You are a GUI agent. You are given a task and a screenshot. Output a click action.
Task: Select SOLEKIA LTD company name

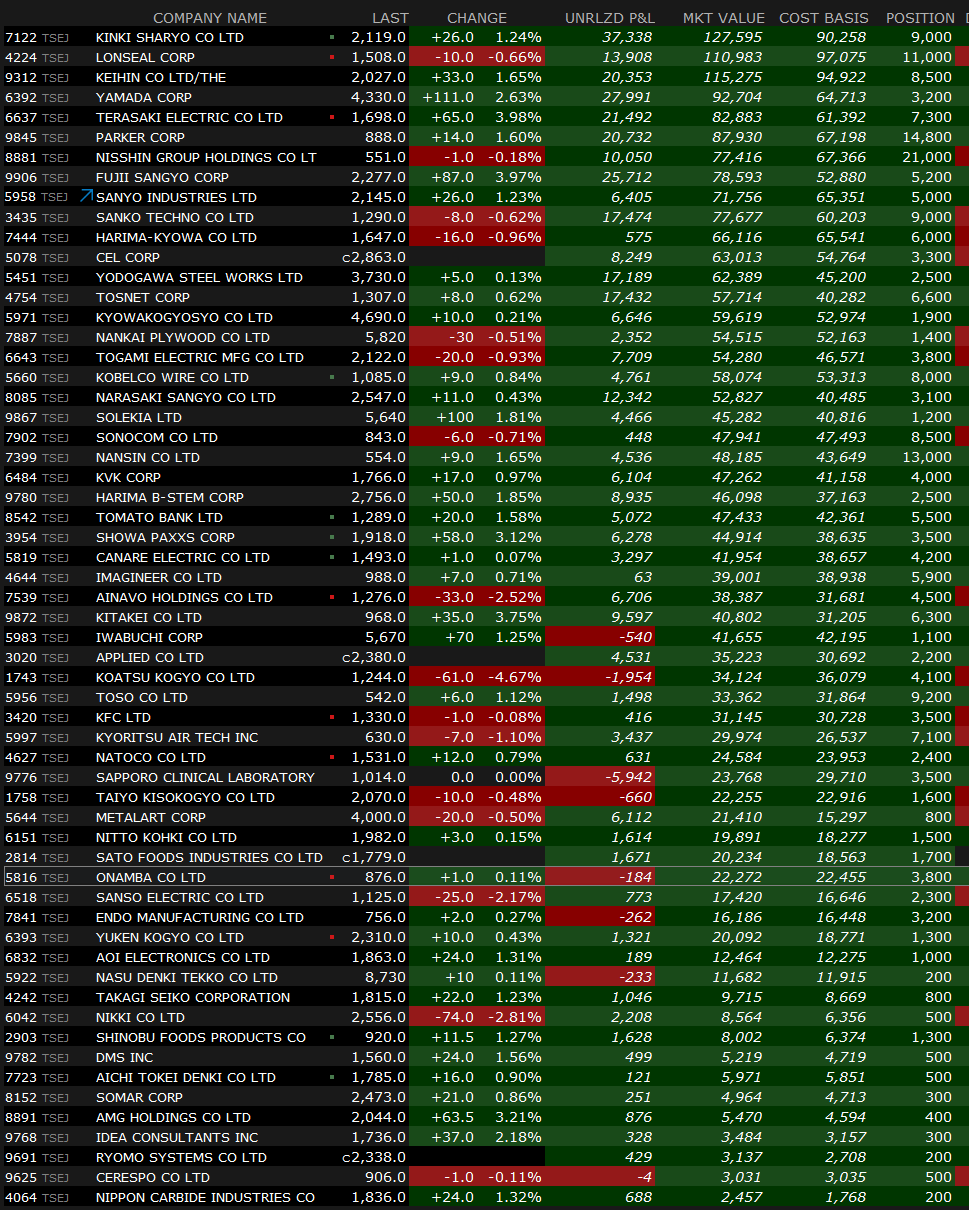139,417
